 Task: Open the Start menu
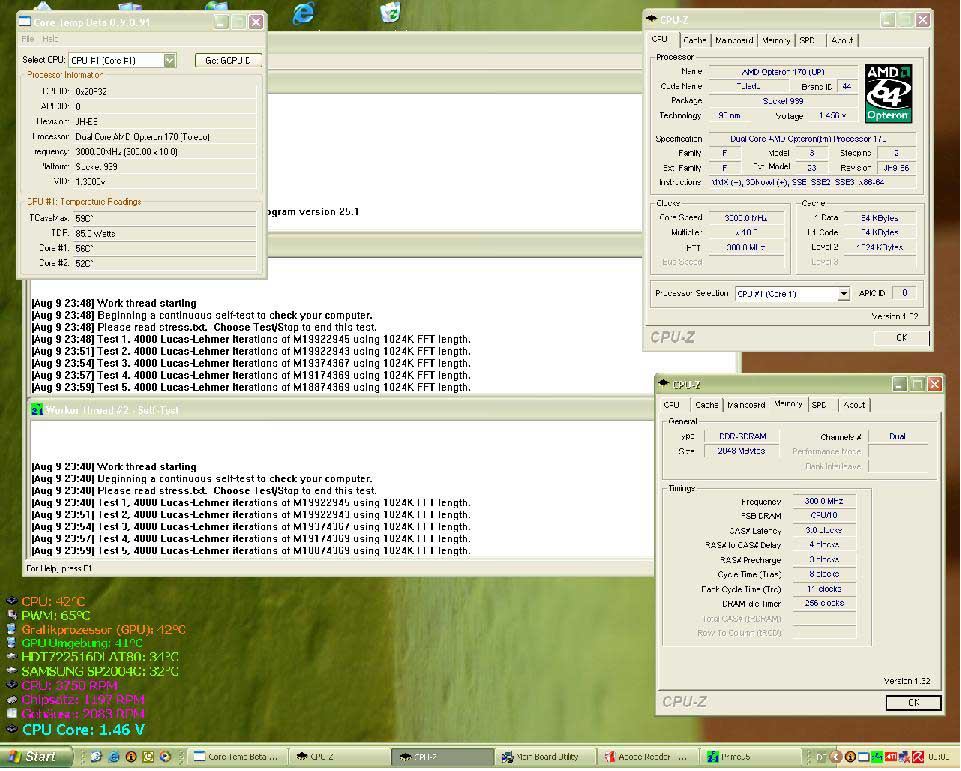[x=36, y=756]
